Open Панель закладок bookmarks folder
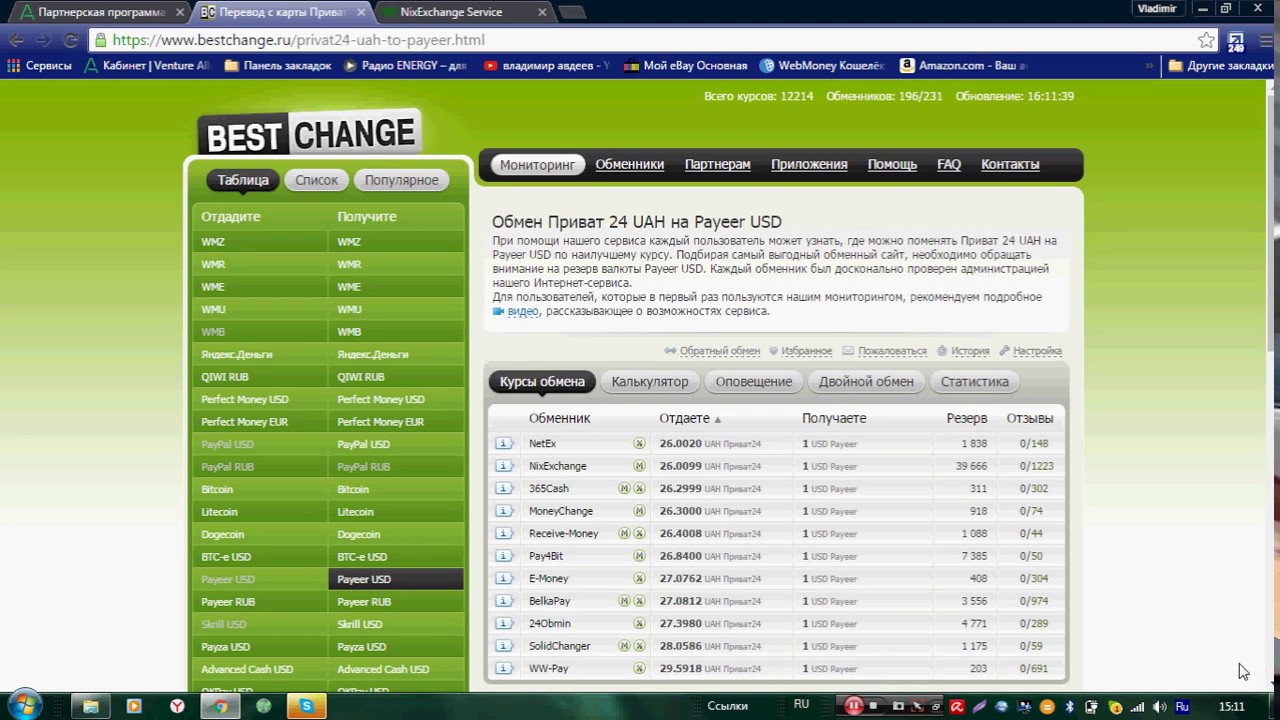The image size is (1280, 720). point(278,65)
